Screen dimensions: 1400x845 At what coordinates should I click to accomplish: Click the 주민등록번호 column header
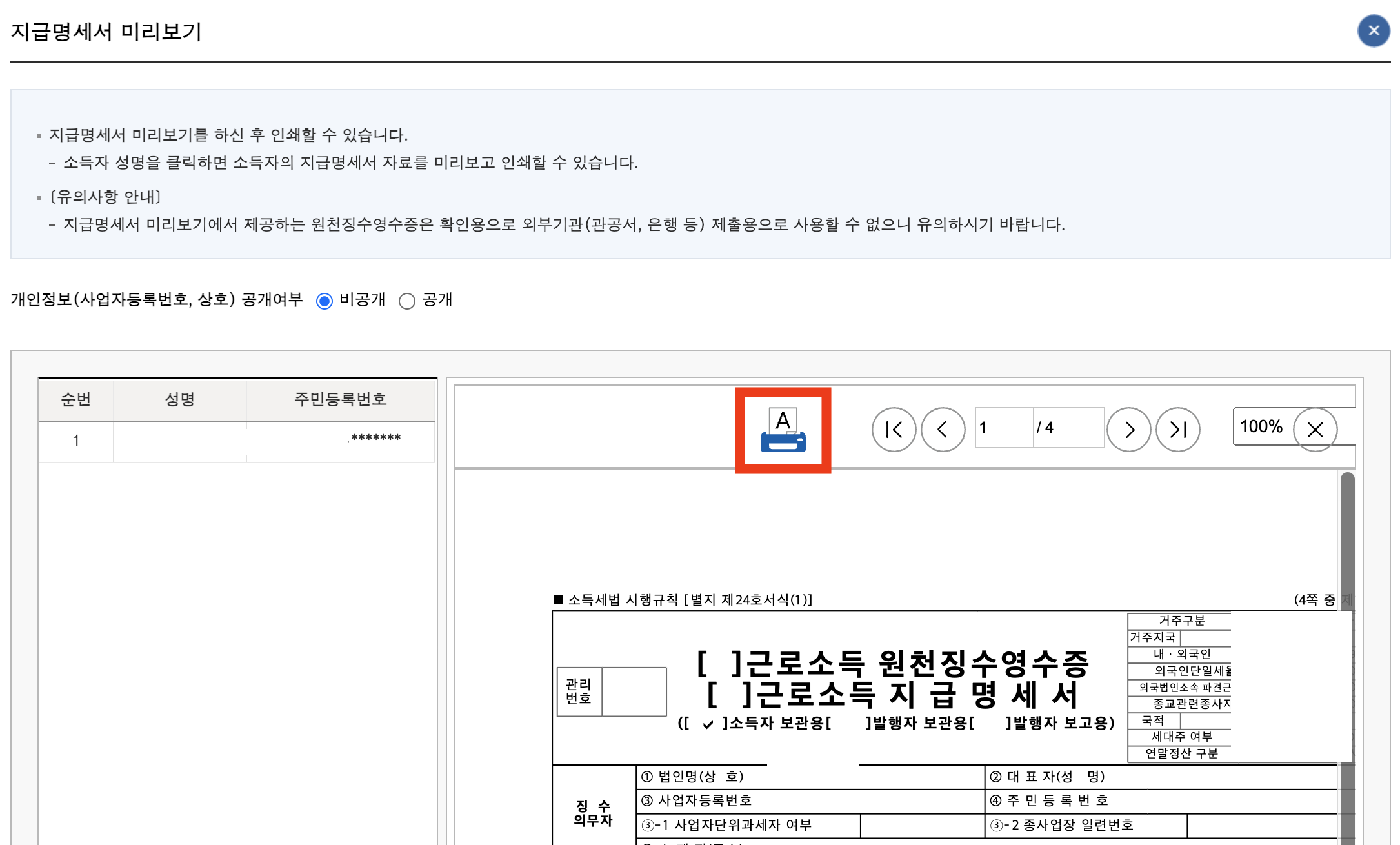click(341, 399)
